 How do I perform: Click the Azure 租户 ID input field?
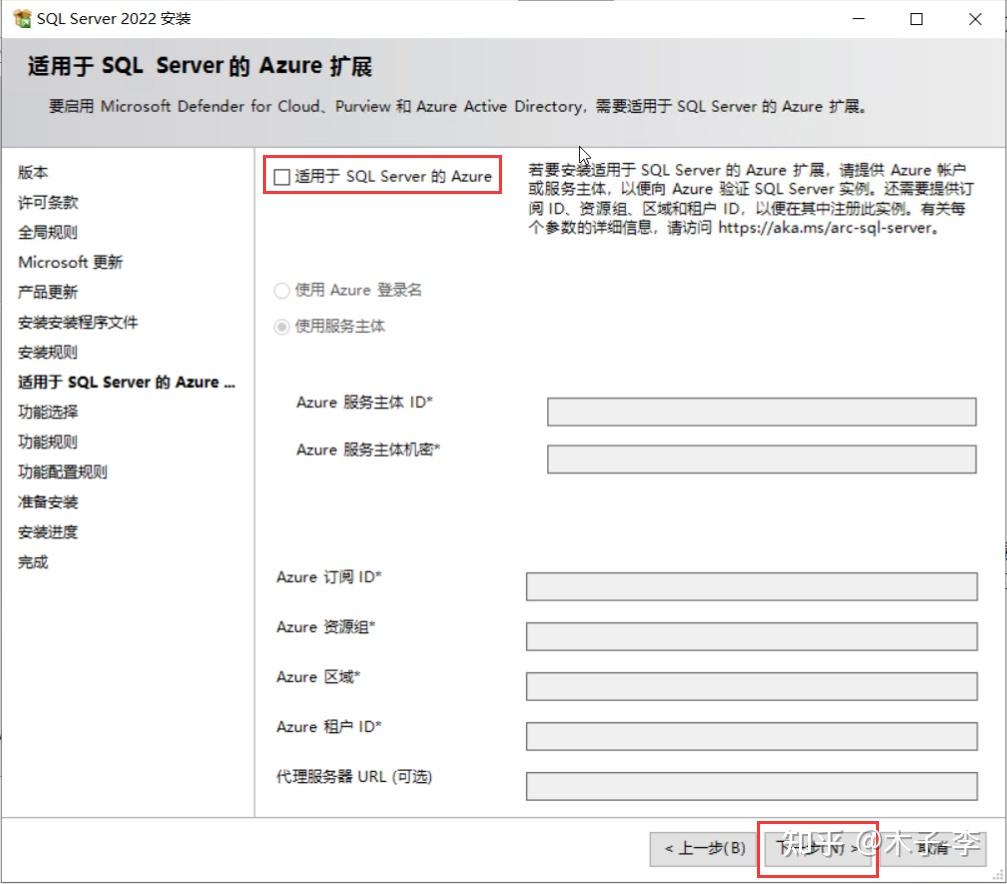tap(751, 736)
